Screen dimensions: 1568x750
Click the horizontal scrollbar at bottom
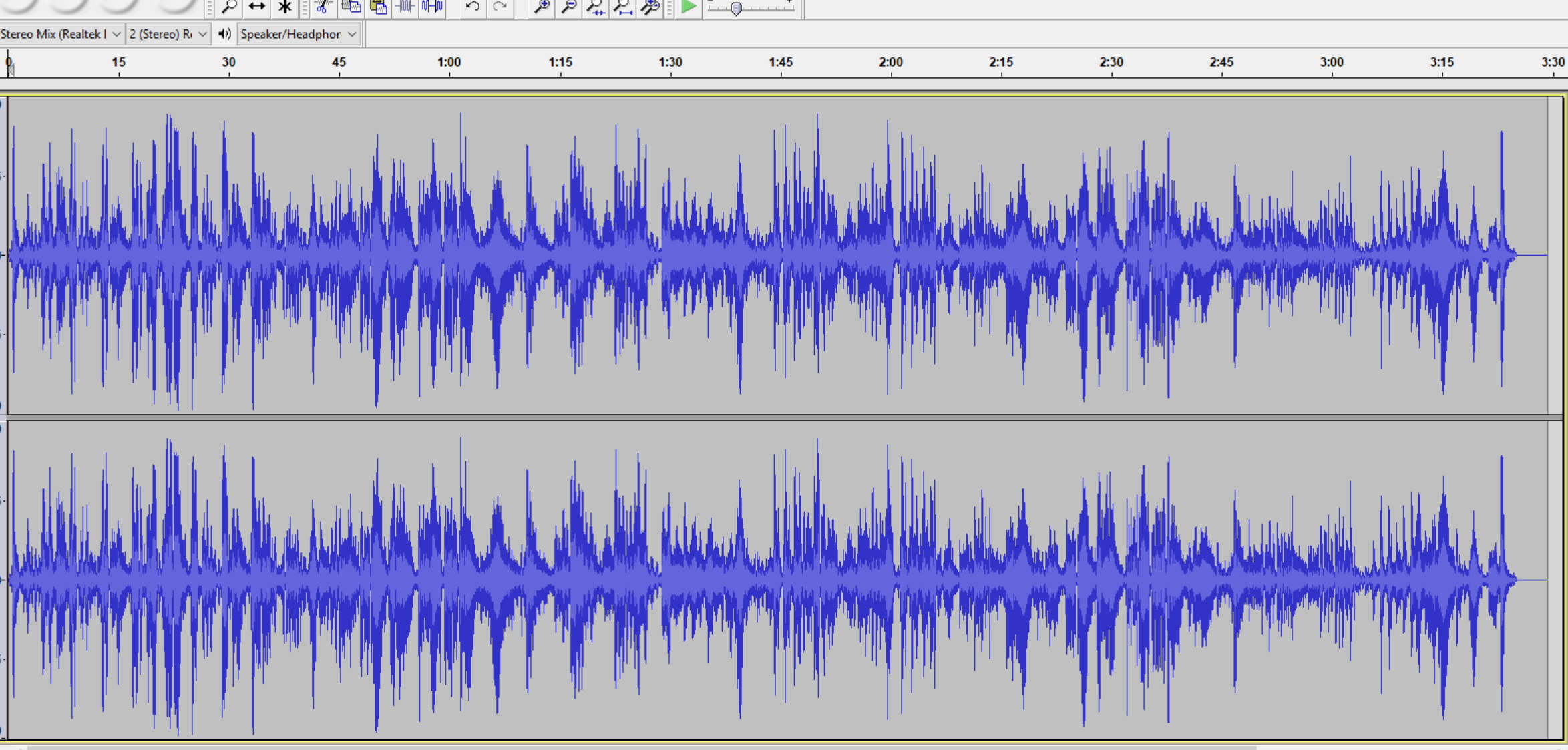(641, 747)
